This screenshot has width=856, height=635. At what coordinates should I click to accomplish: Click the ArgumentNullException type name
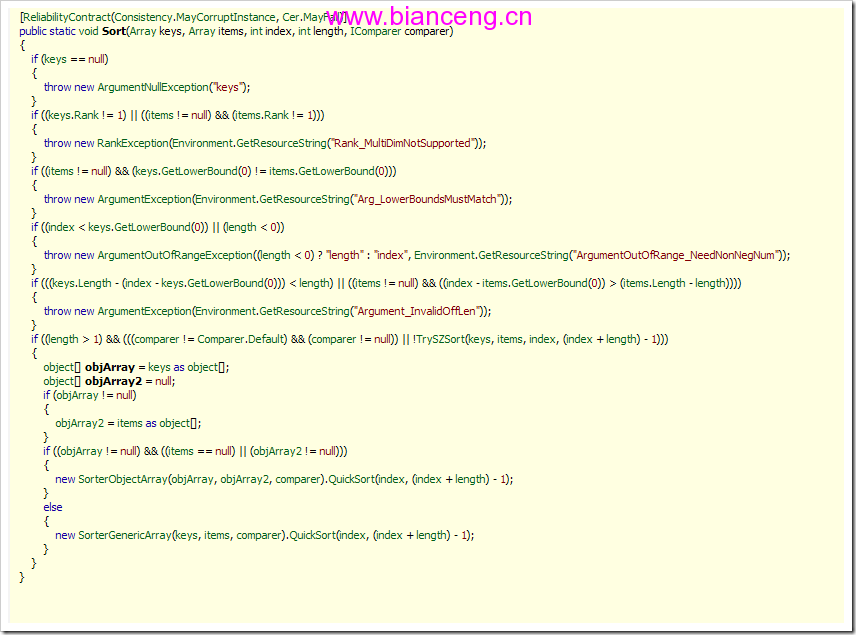pos(153,87)
